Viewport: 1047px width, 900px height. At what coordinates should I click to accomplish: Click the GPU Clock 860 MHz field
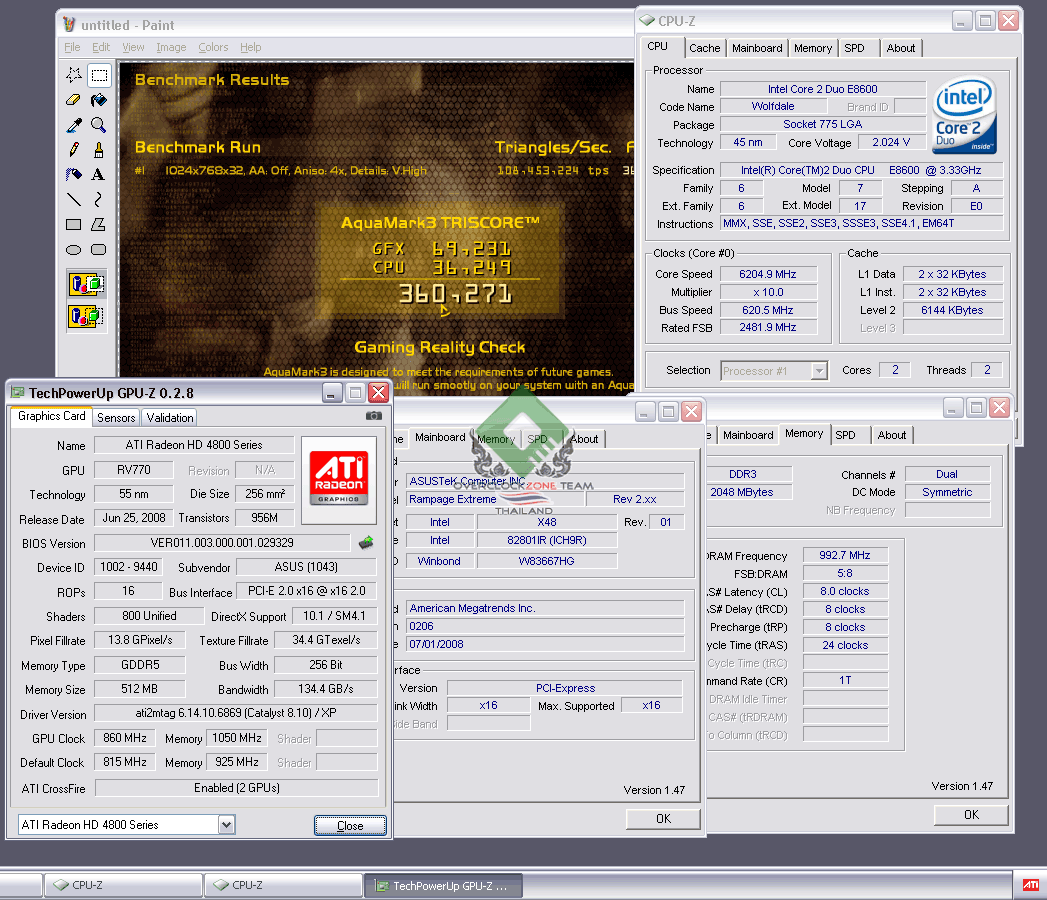[x=125, y=738]
